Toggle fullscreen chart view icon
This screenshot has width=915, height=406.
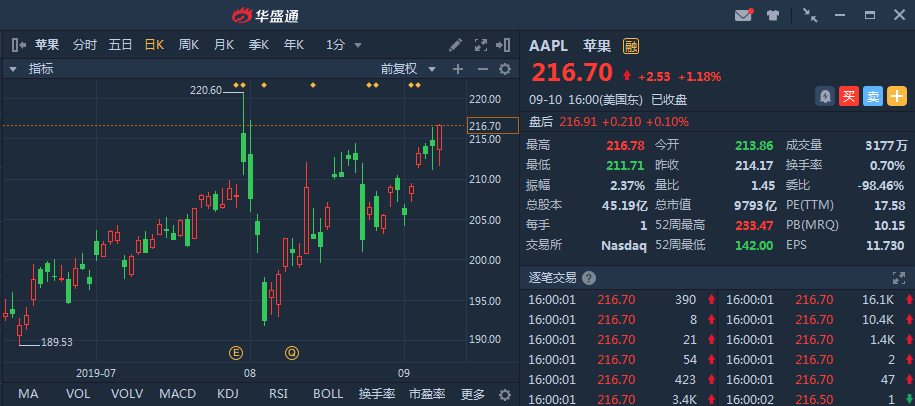(480, 45)
